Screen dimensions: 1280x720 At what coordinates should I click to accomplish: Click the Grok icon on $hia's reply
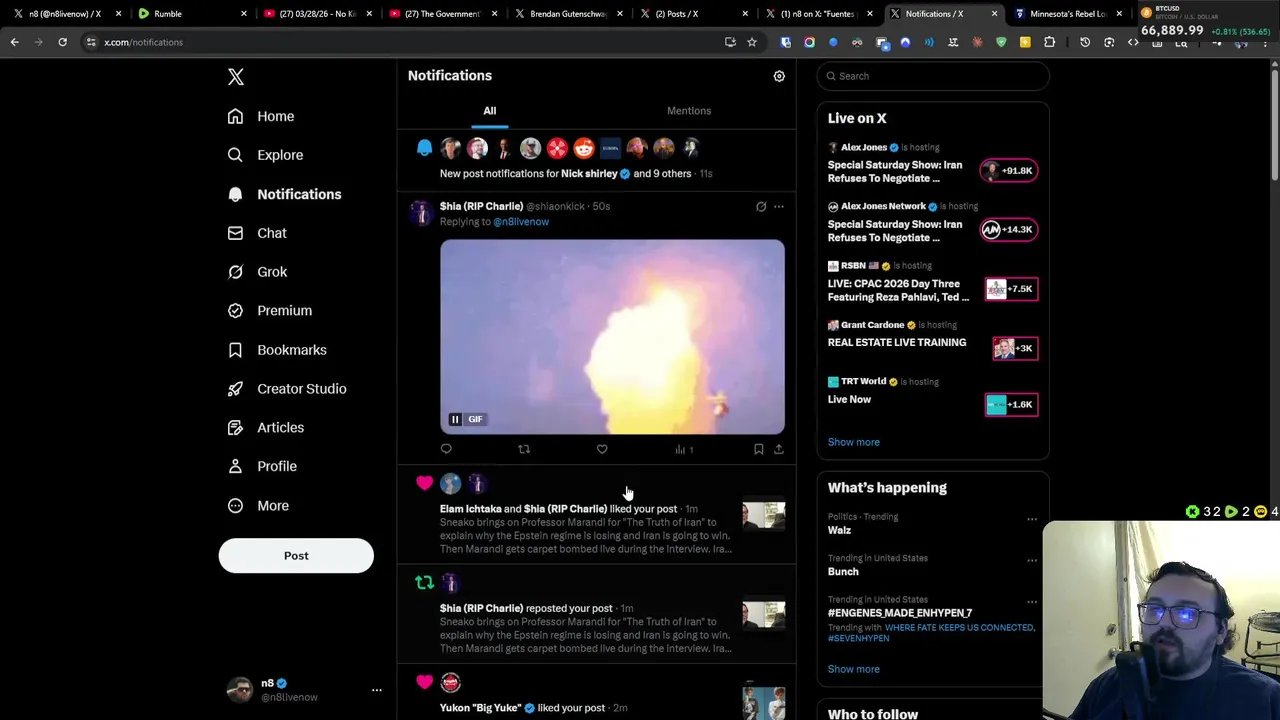761,207
